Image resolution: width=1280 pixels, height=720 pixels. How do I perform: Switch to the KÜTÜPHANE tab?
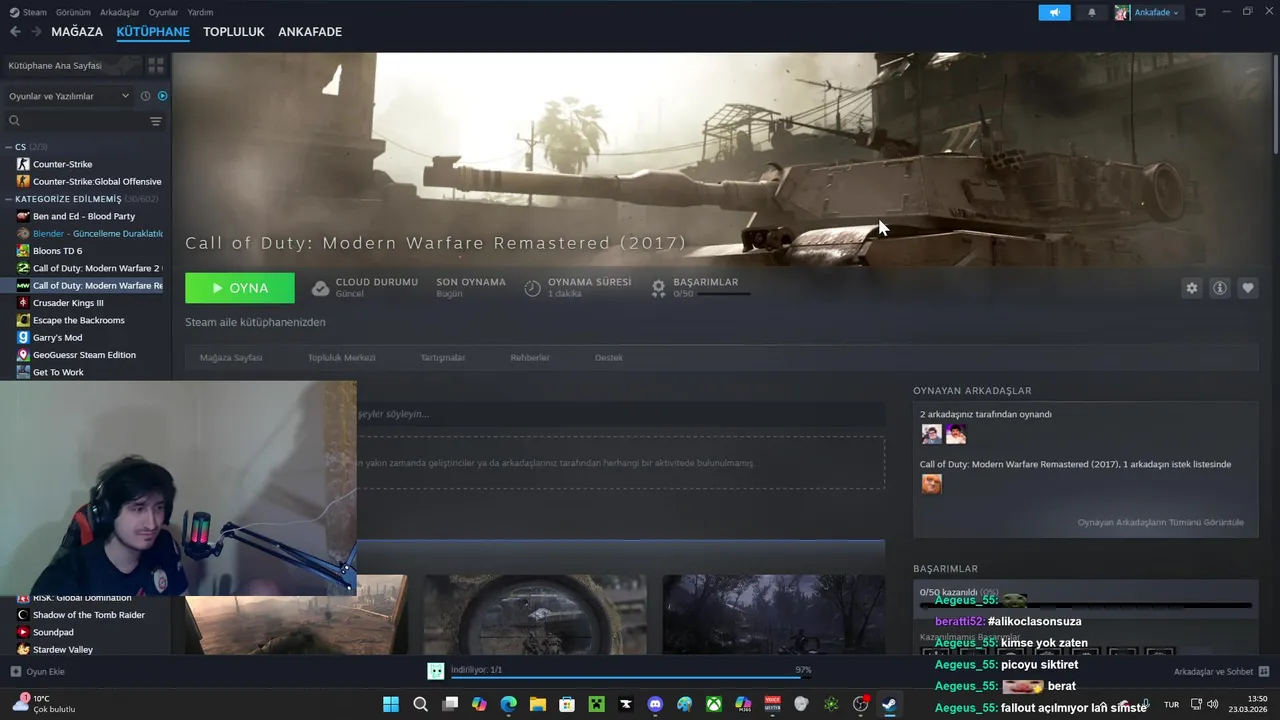coord(153,32)
